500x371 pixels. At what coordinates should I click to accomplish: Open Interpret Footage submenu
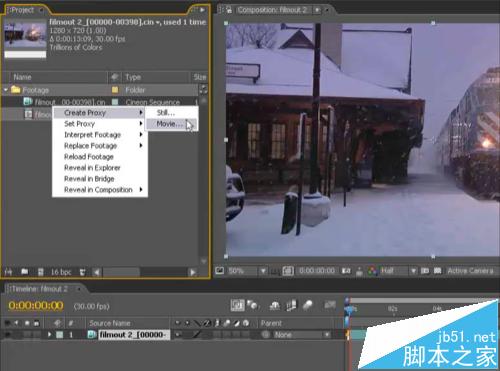click(100, 135)
